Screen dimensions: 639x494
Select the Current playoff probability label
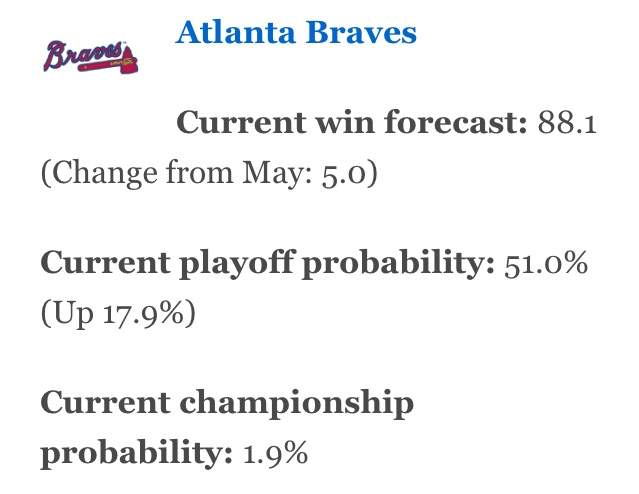click(268, 263)
